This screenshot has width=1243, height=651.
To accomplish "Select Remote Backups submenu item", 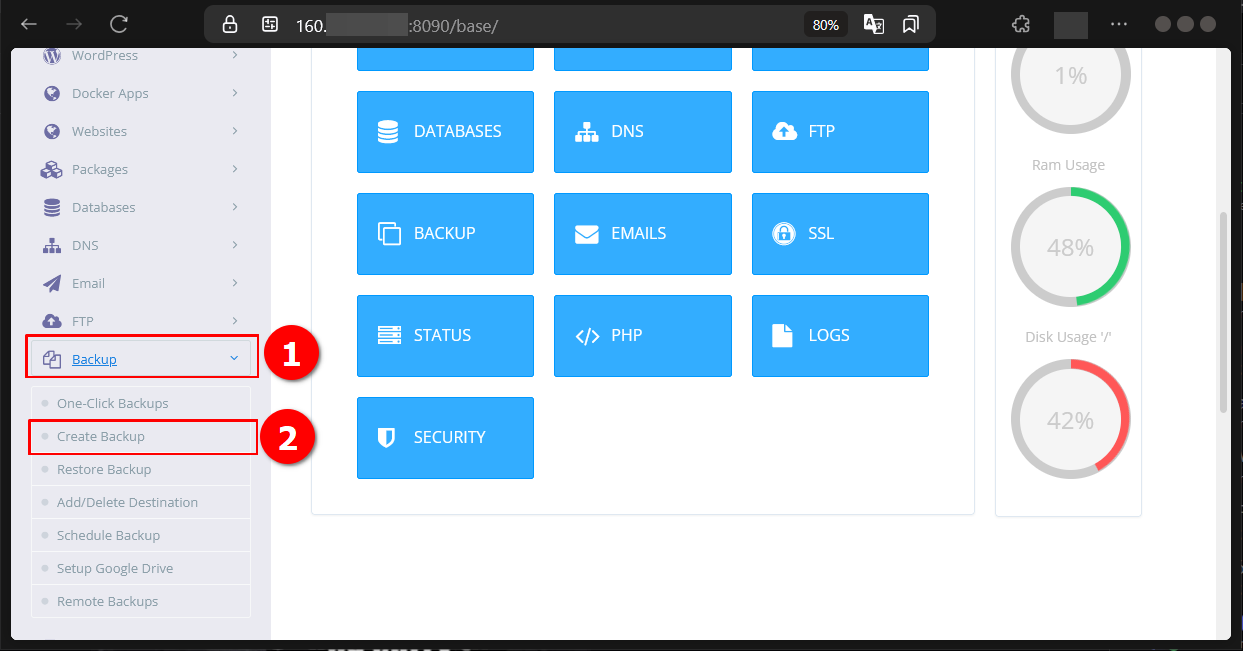I will [x=140, y=601].
